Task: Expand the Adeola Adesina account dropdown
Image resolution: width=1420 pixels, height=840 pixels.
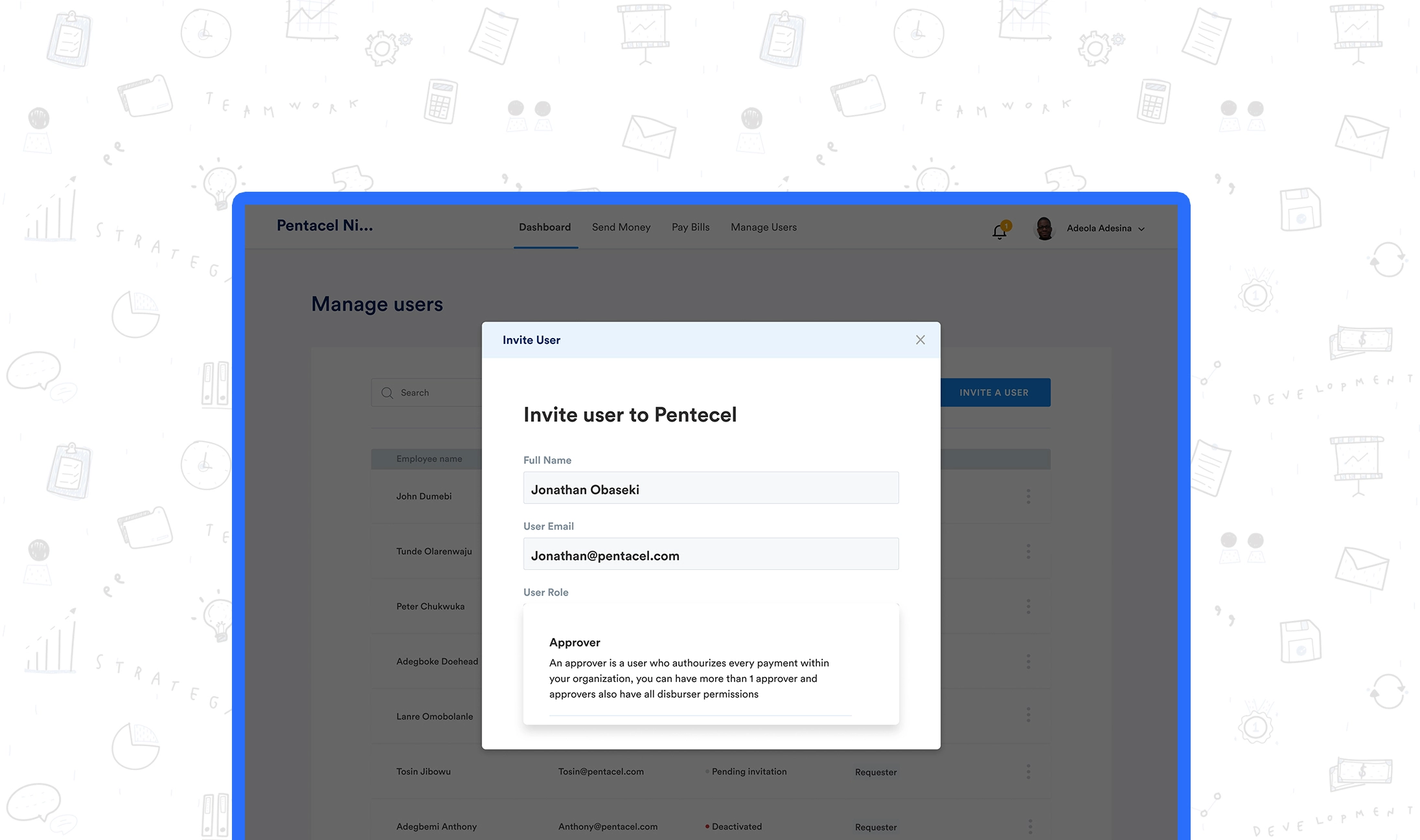Action: pos(1141,229)
